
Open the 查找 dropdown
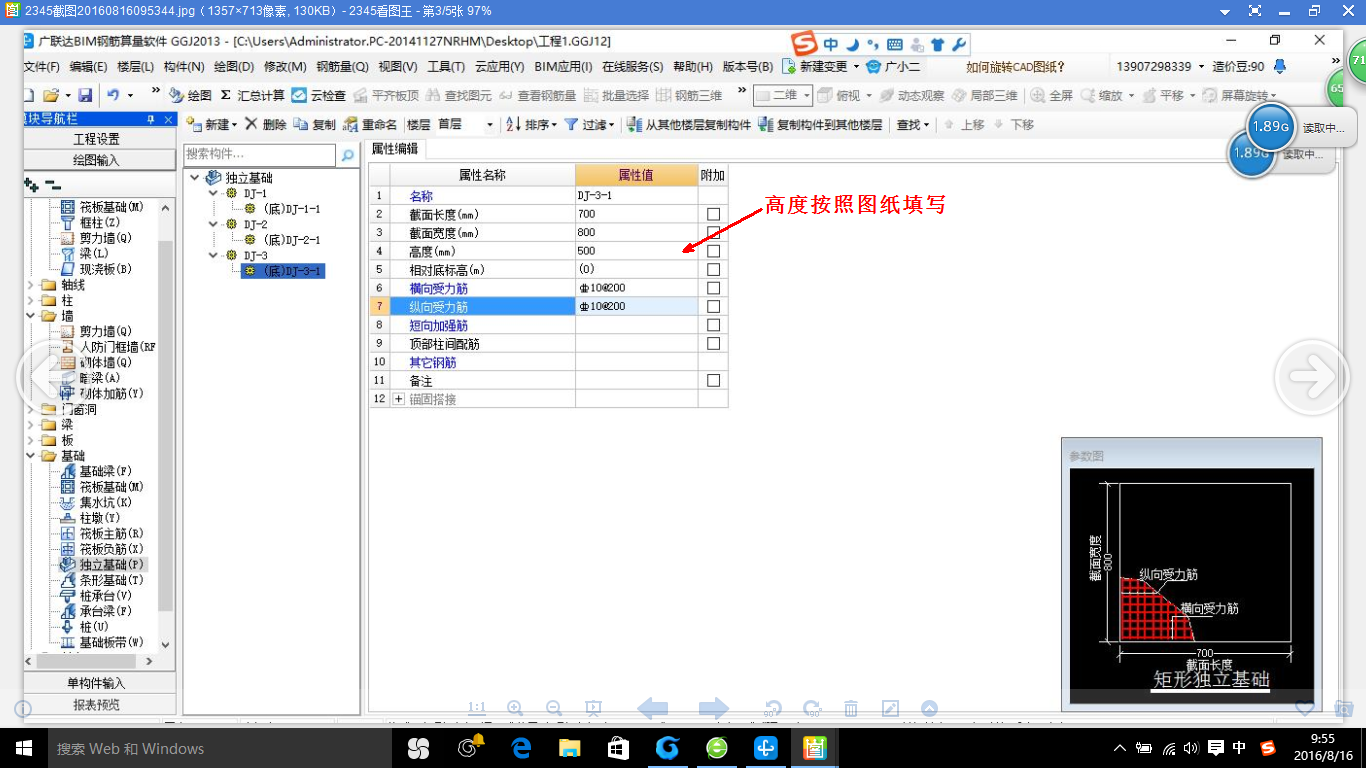click(927, 125)
